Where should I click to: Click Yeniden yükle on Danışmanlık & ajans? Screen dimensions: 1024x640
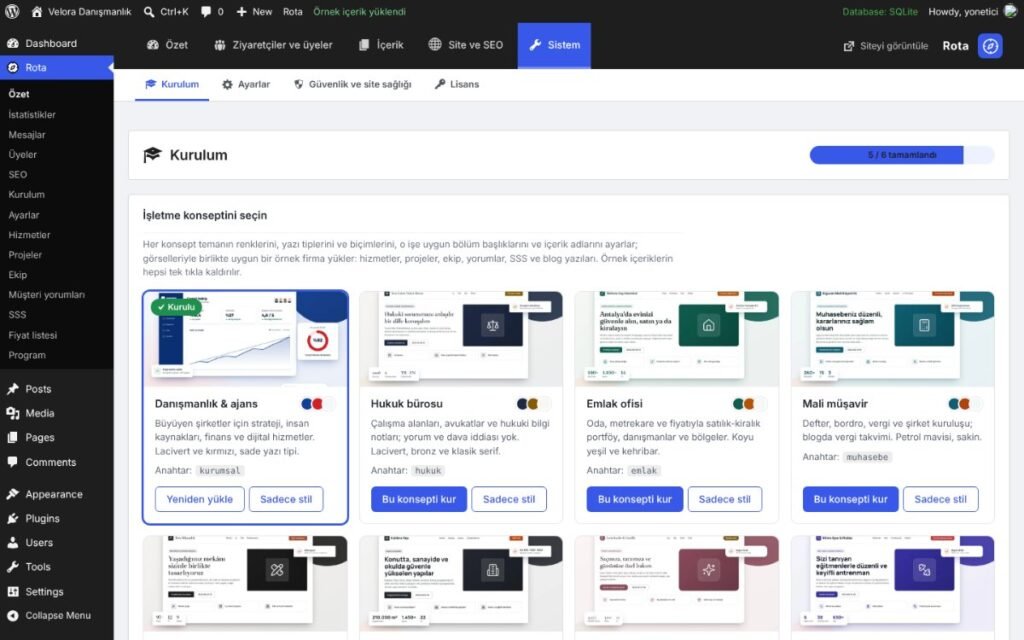click(x=199, y=499)
